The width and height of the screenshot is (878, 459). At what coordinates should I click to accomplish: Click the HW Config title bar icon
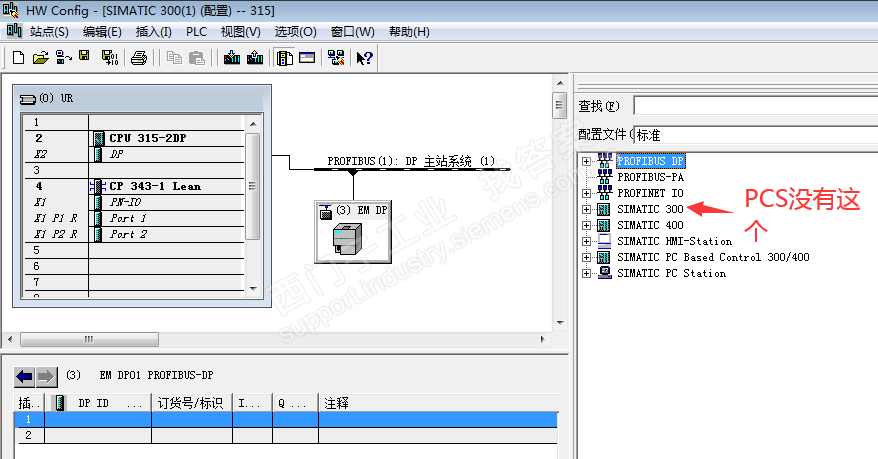click(x=10, y=10)
